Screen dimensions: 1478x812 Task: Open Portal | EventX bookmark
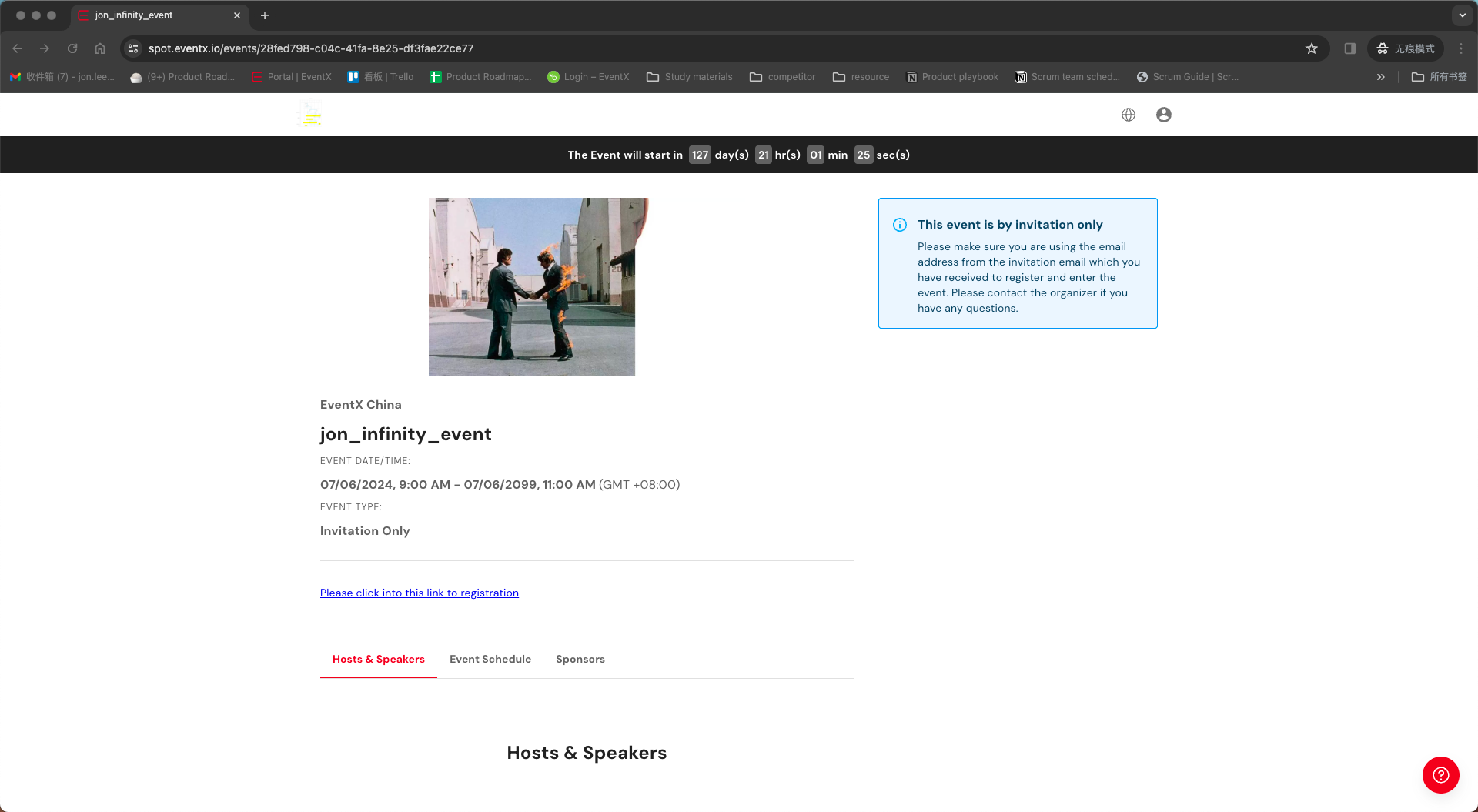[292, 77]
